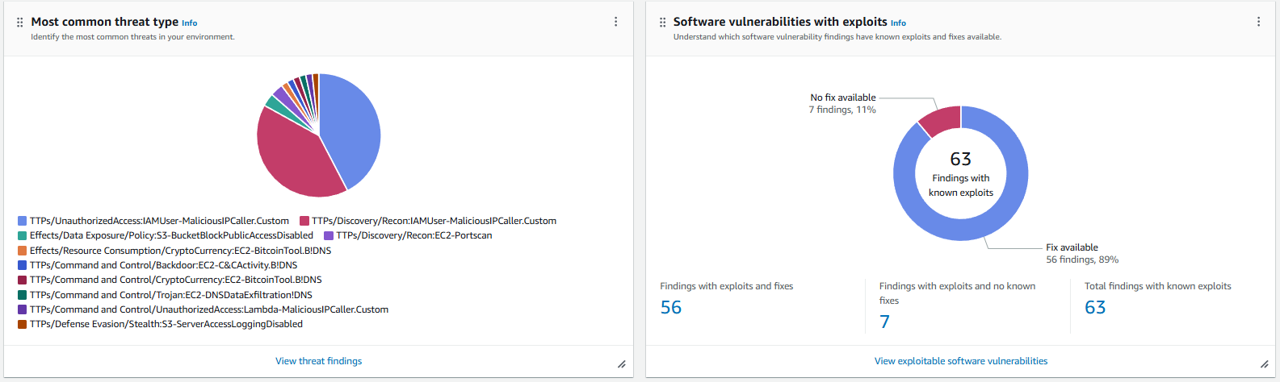Grab the drag handle of Most common threat type widget
This screenshot has height=382, width=1280.
tap(20, 21)
